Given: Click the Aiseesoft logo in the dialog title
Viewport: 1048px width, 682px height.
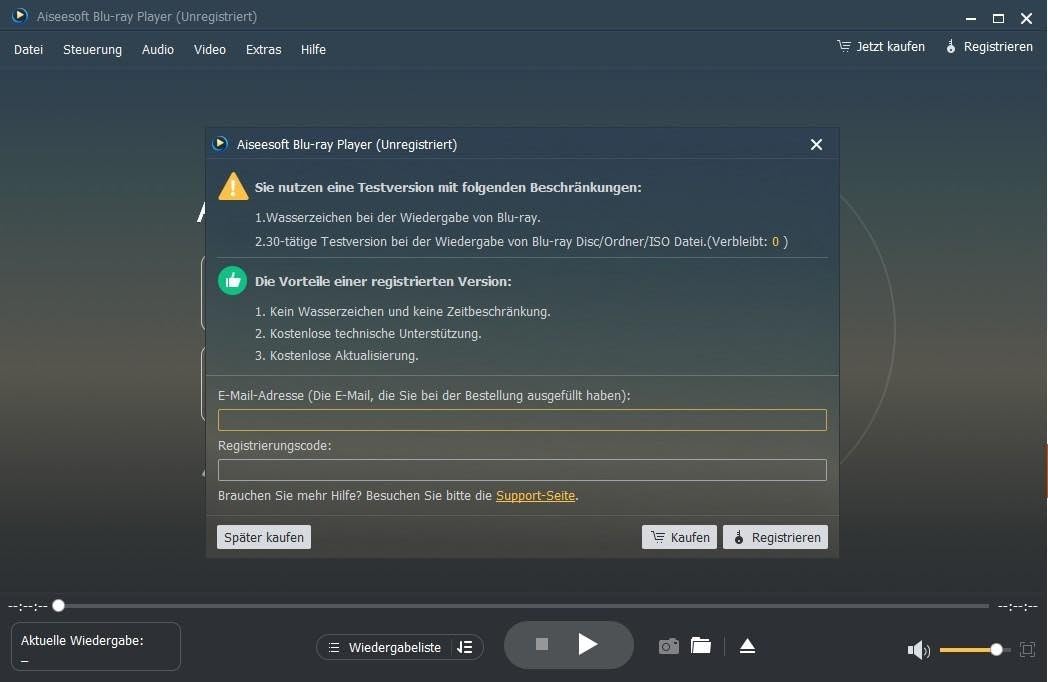Looking at the screenshot, I should click(220, 144).
